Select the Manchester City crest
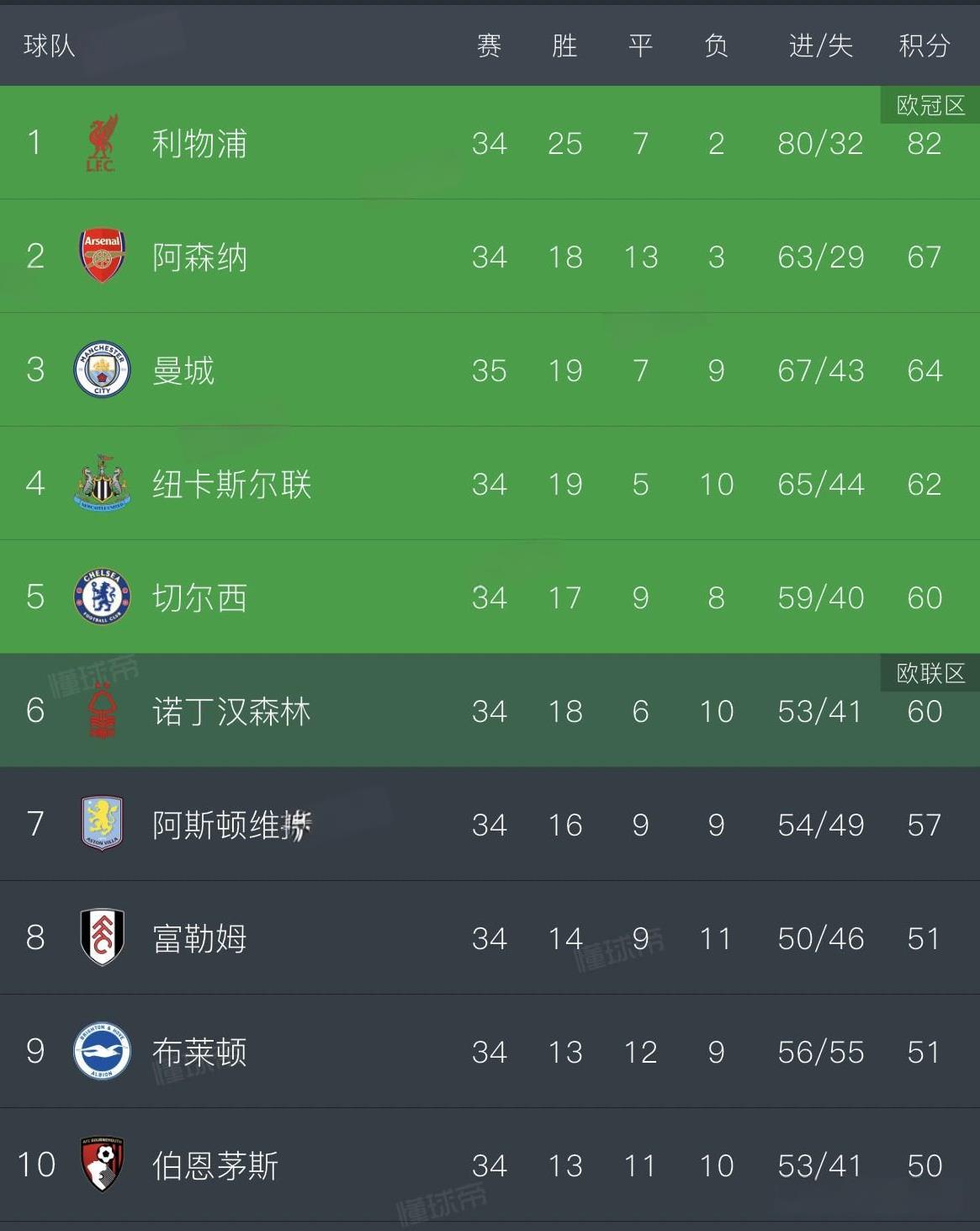980x1231 pixels. (102, 369)
